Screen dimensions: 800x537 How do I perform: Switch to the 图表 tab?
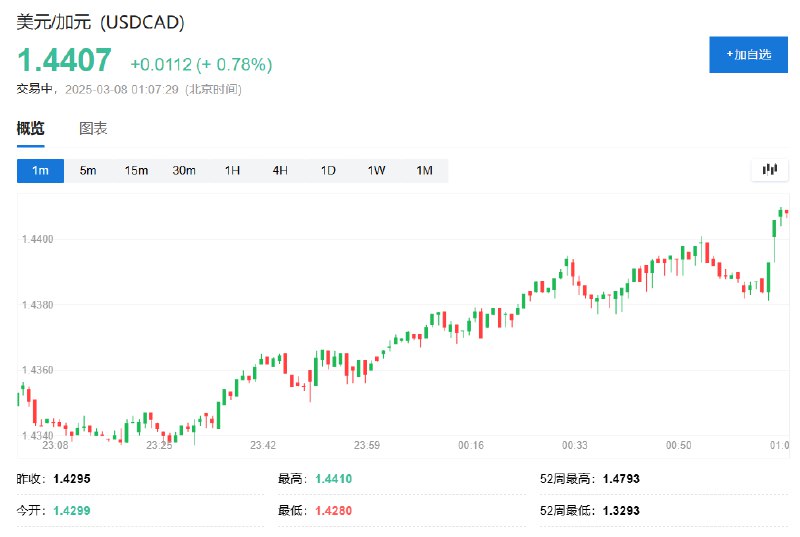(x=93, y=129)
